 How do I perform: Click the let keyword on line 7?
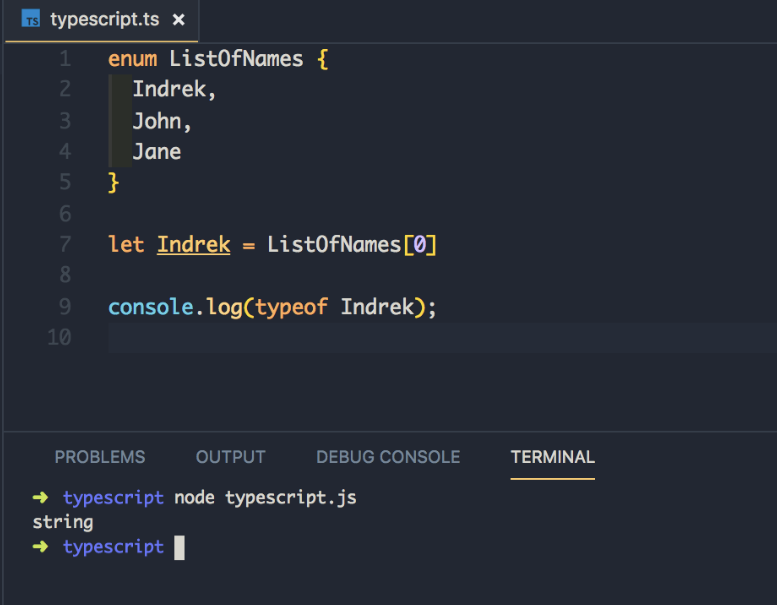click(126, 244)
